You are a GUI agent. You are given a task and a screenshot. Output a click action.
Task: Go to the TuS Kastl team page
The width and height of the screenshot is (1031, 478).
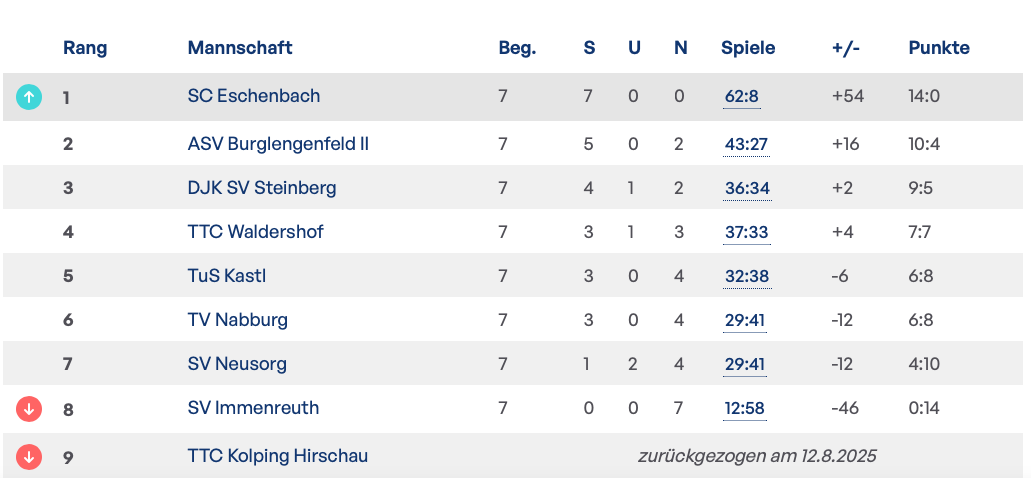pyautogui.click(x=227, y=276)
